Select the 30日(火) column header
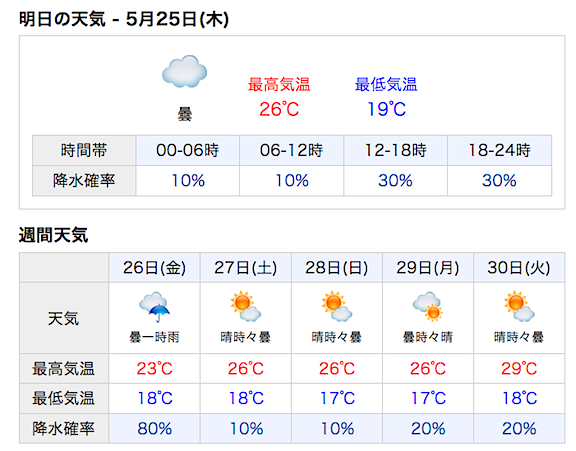This screenshot has width=576, height=451. (x=519, y=268)
